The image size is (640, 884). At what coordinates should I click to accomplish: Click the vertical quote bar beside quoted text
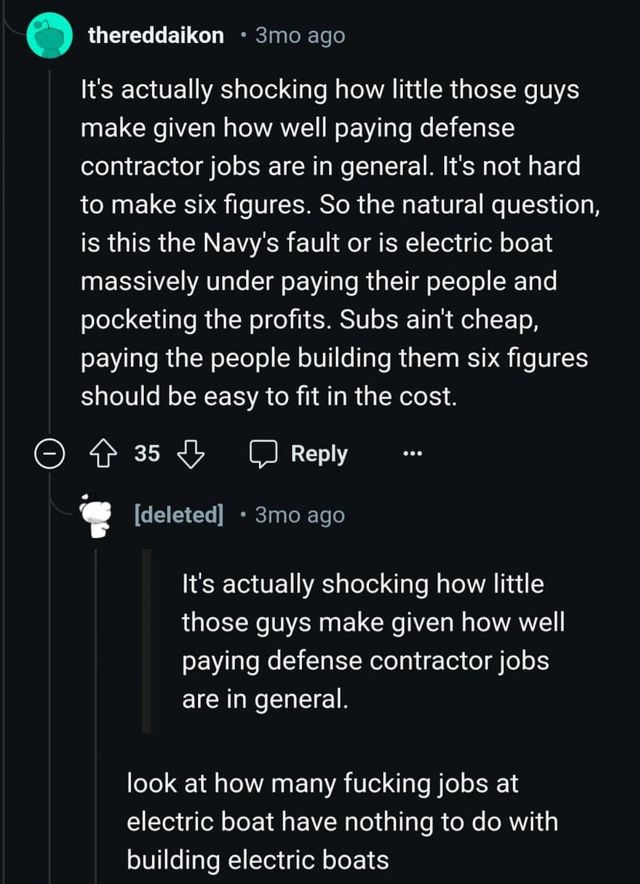(x=146, y=641)
